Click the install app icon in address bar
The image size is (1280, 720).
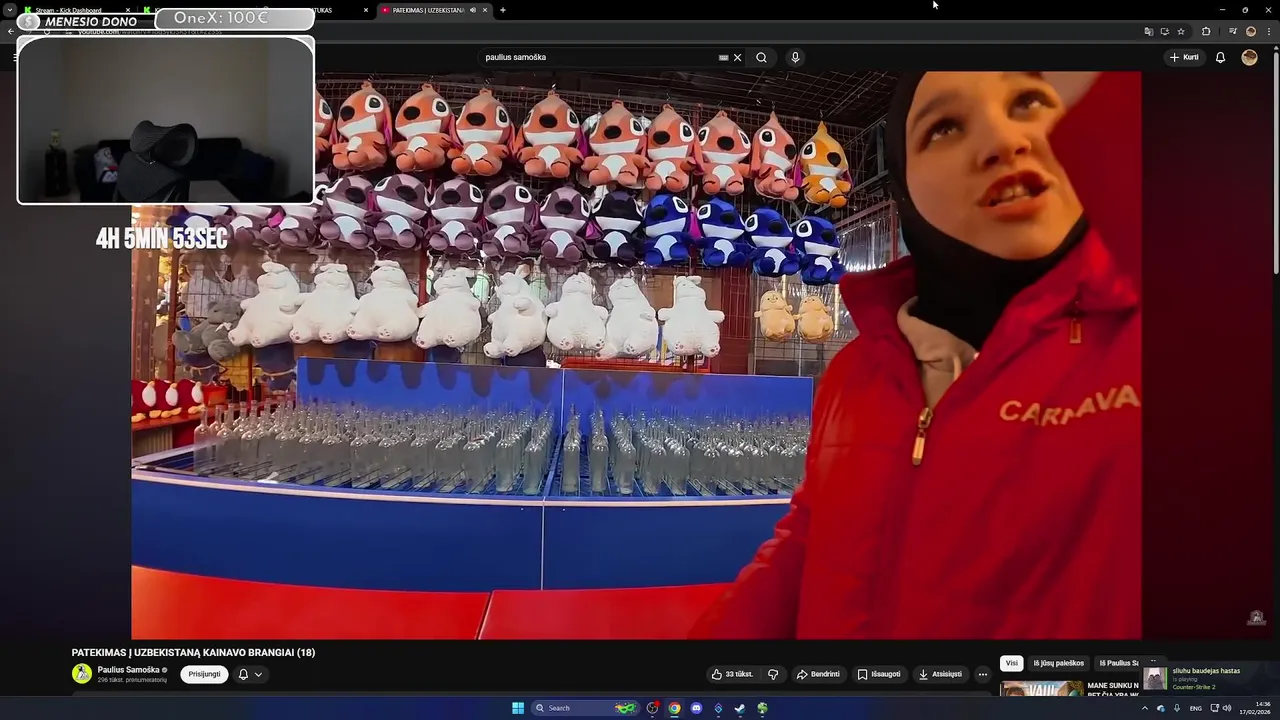click(x=1164, y=31)
